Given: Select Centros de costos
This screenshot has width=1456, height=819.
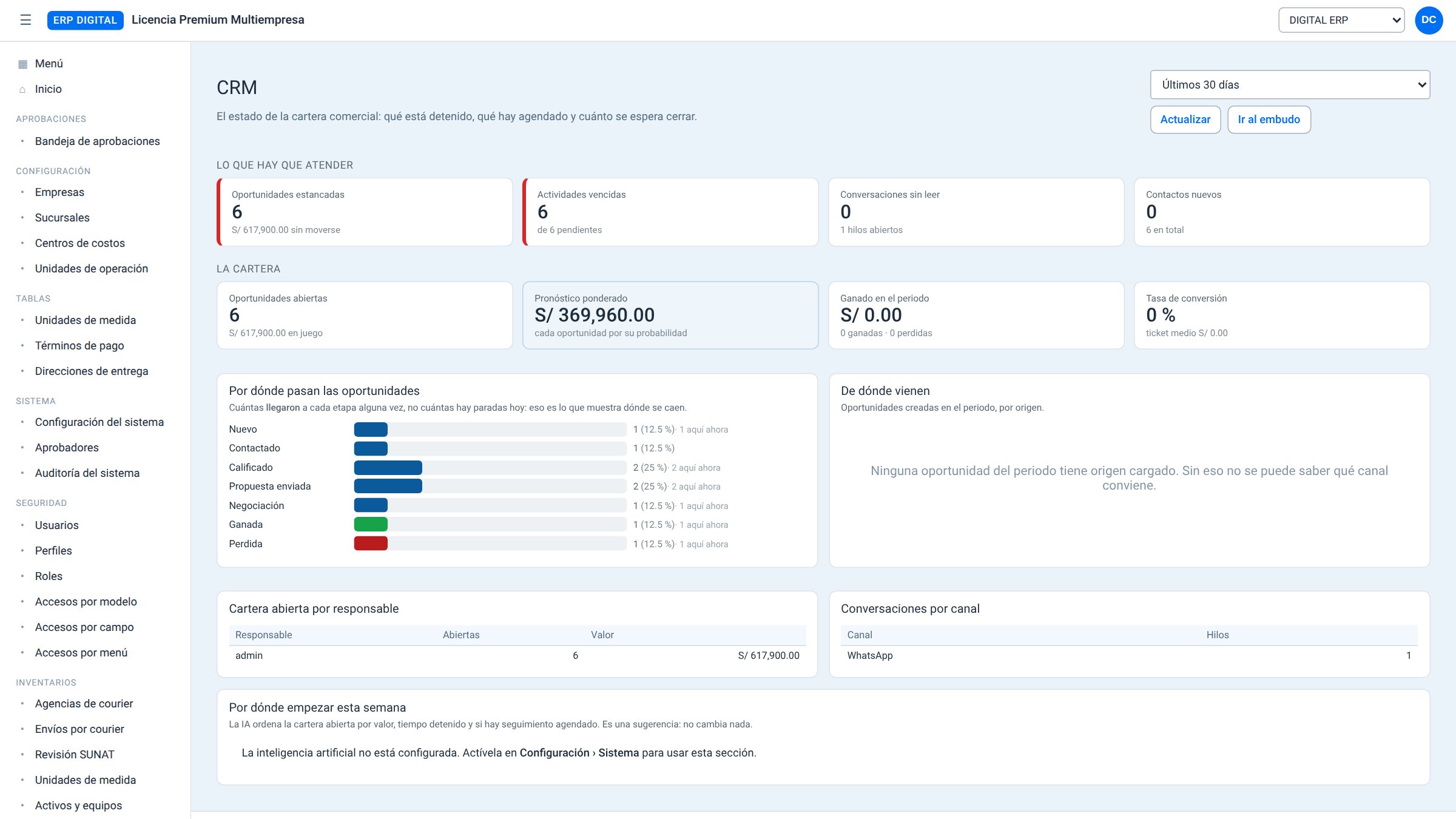Looking at the screenshot, I should point(79,243).
